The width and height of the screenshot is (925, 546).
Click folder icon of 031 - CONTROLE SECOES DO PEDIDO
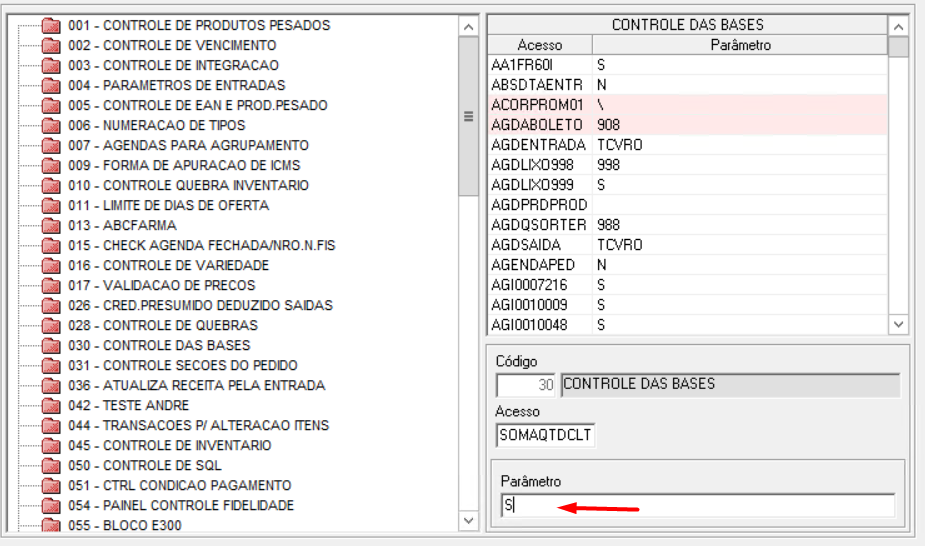pyautogui.click(x=51, y=366)
